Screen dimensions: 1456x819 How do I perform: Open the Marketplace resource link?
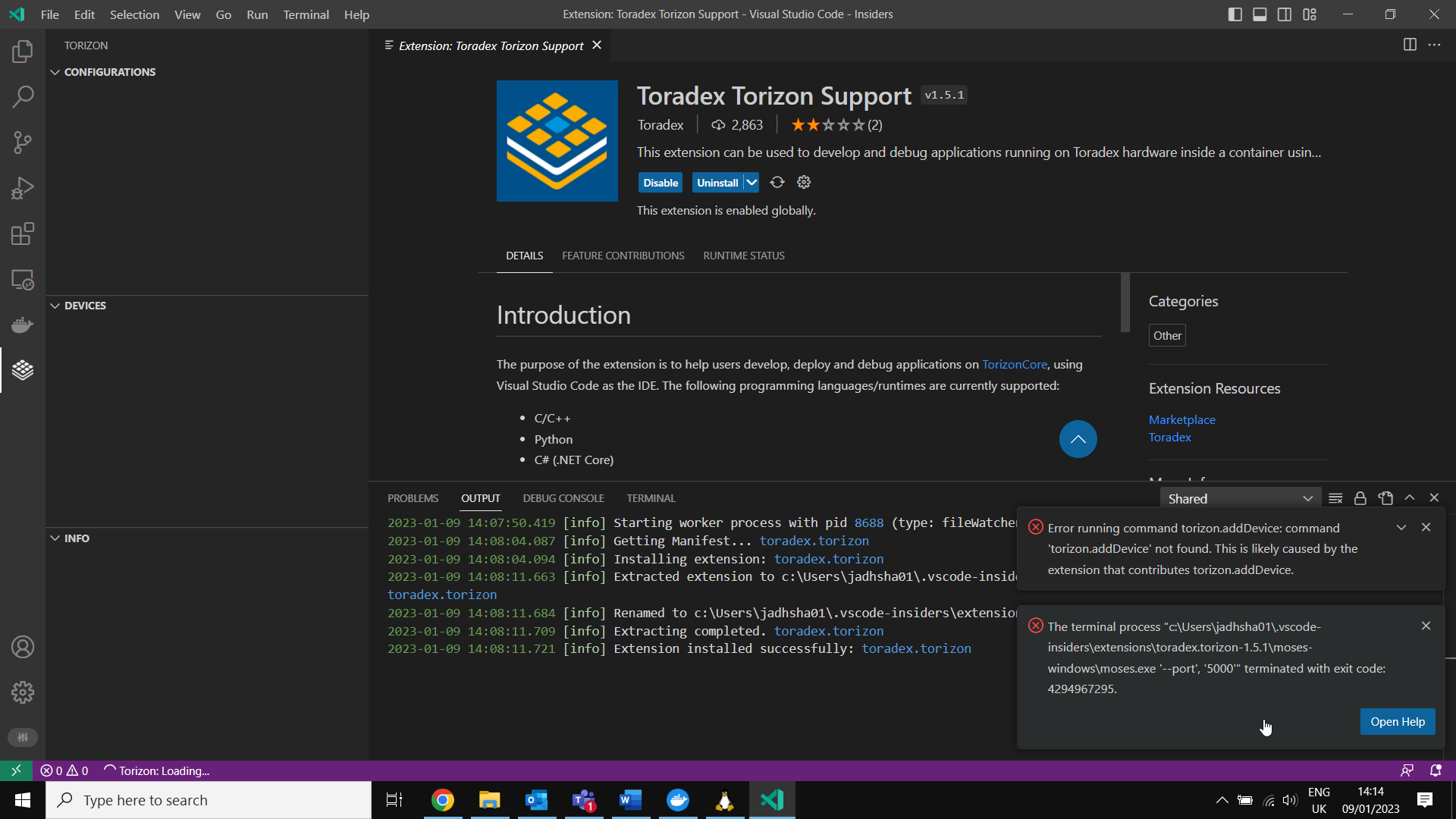[x=1181, y=419]
